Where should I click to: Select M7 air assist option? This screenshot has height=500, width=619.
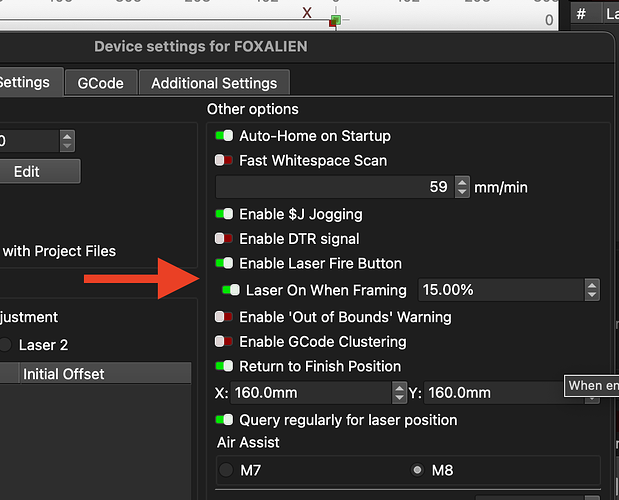click(227, 470)
